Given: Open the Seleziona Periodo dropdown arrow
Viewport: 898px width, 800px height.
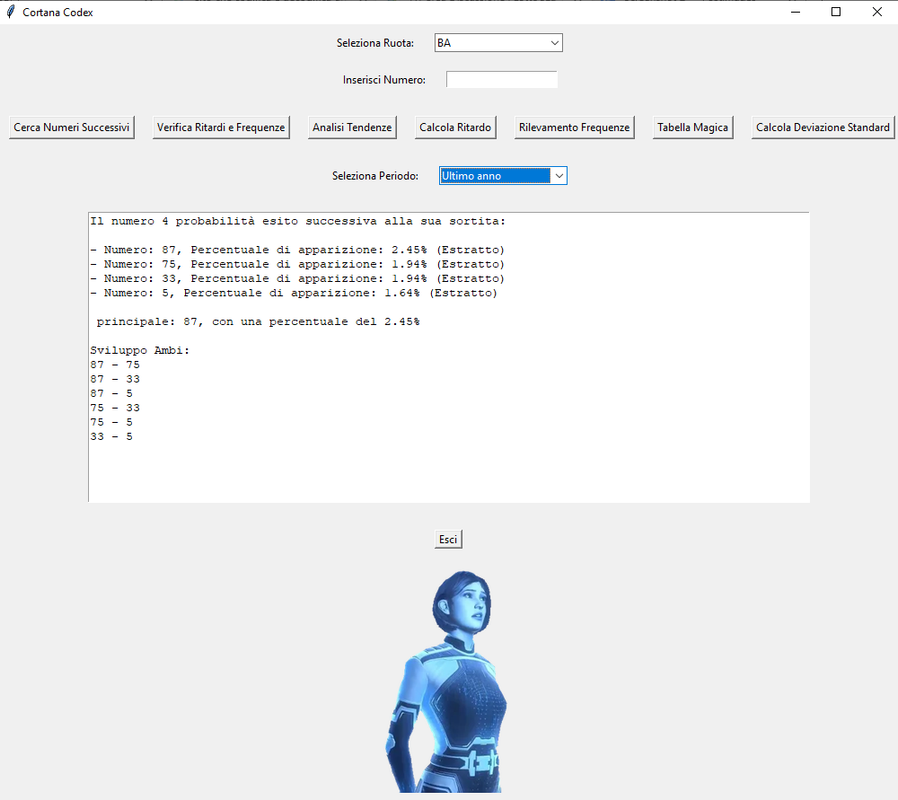Looking at the screenshot, I should 559,176.
